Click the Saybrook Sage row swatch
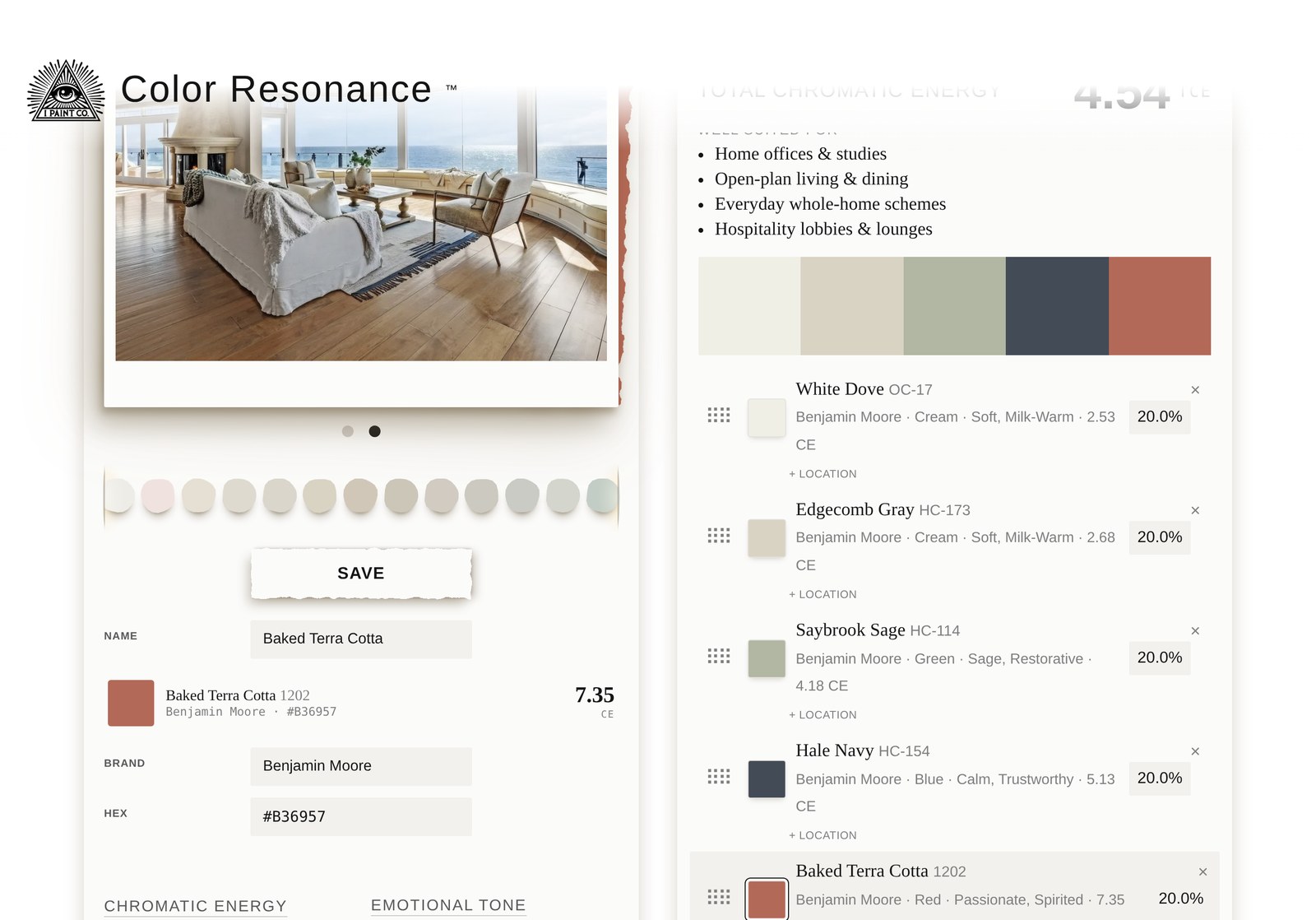Viewport: 1316px width, 920px height. point(767,658)
